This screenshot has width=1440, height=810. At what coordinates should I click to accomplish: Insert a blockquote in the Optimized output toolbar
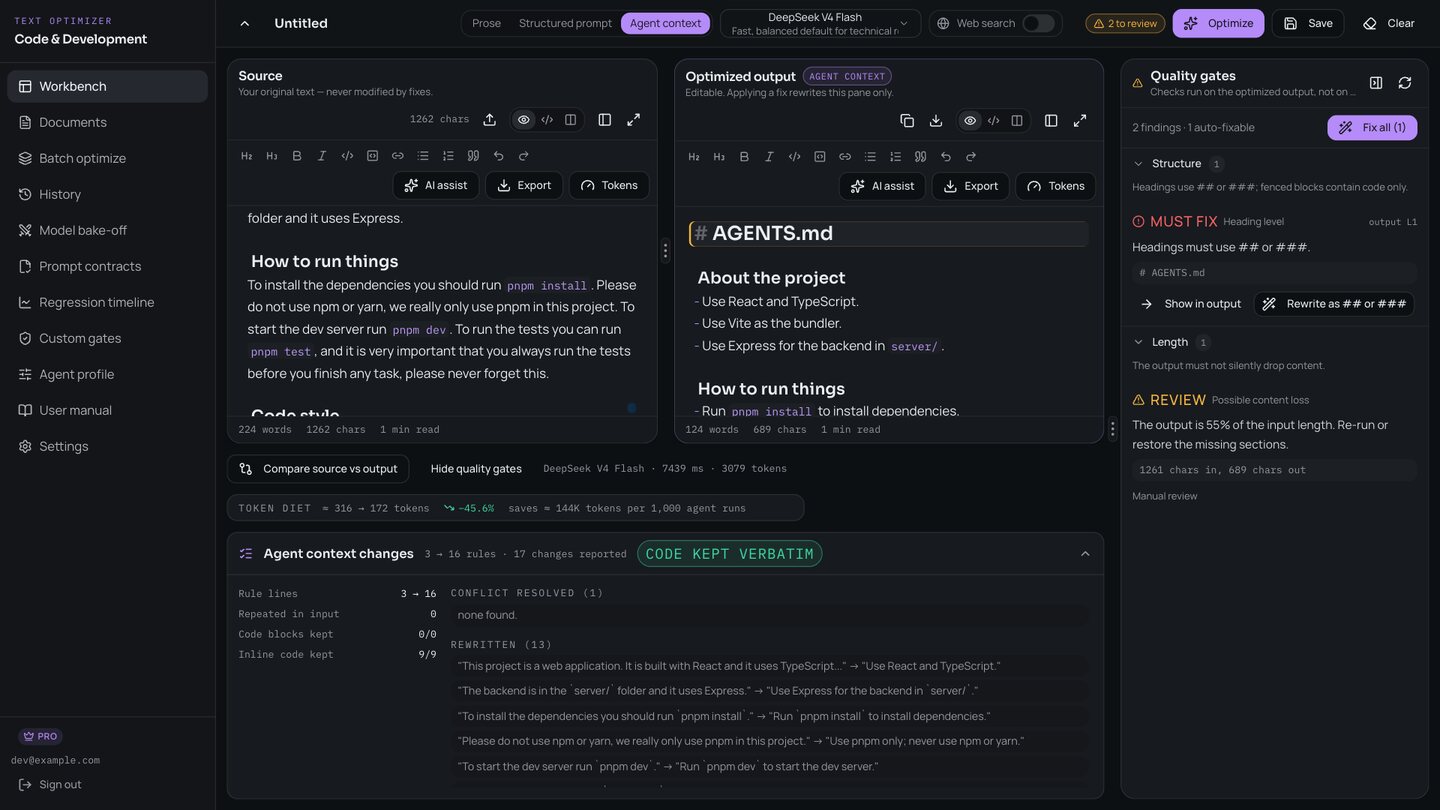920,156
